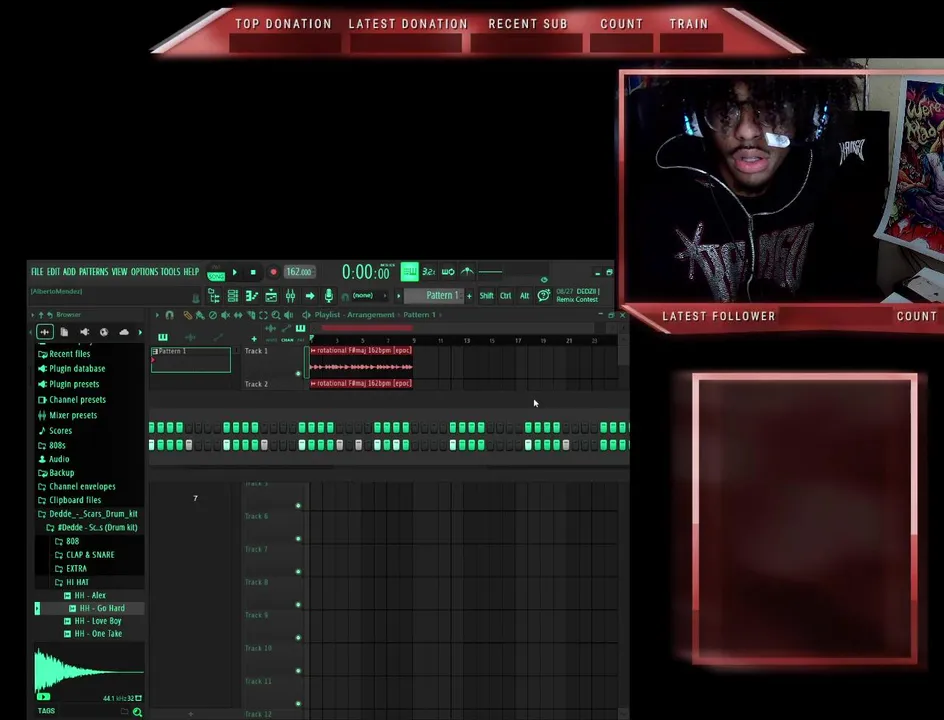Toggle the overdub/loop record icon
The height and width of the screenshot is (720, 944).
coord(448,272)
